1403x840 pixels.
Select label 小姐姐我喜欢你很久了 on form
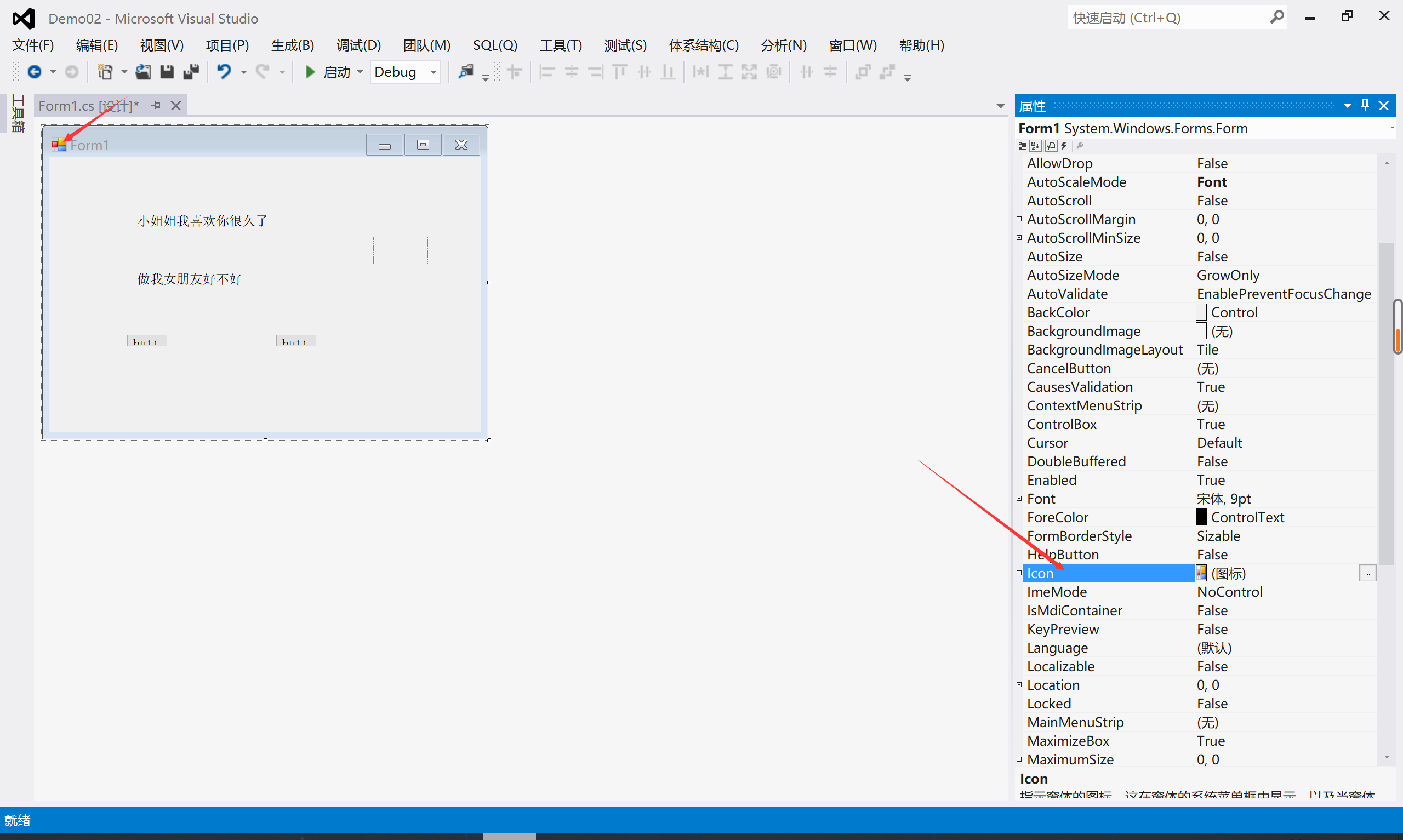click(203, 221)
